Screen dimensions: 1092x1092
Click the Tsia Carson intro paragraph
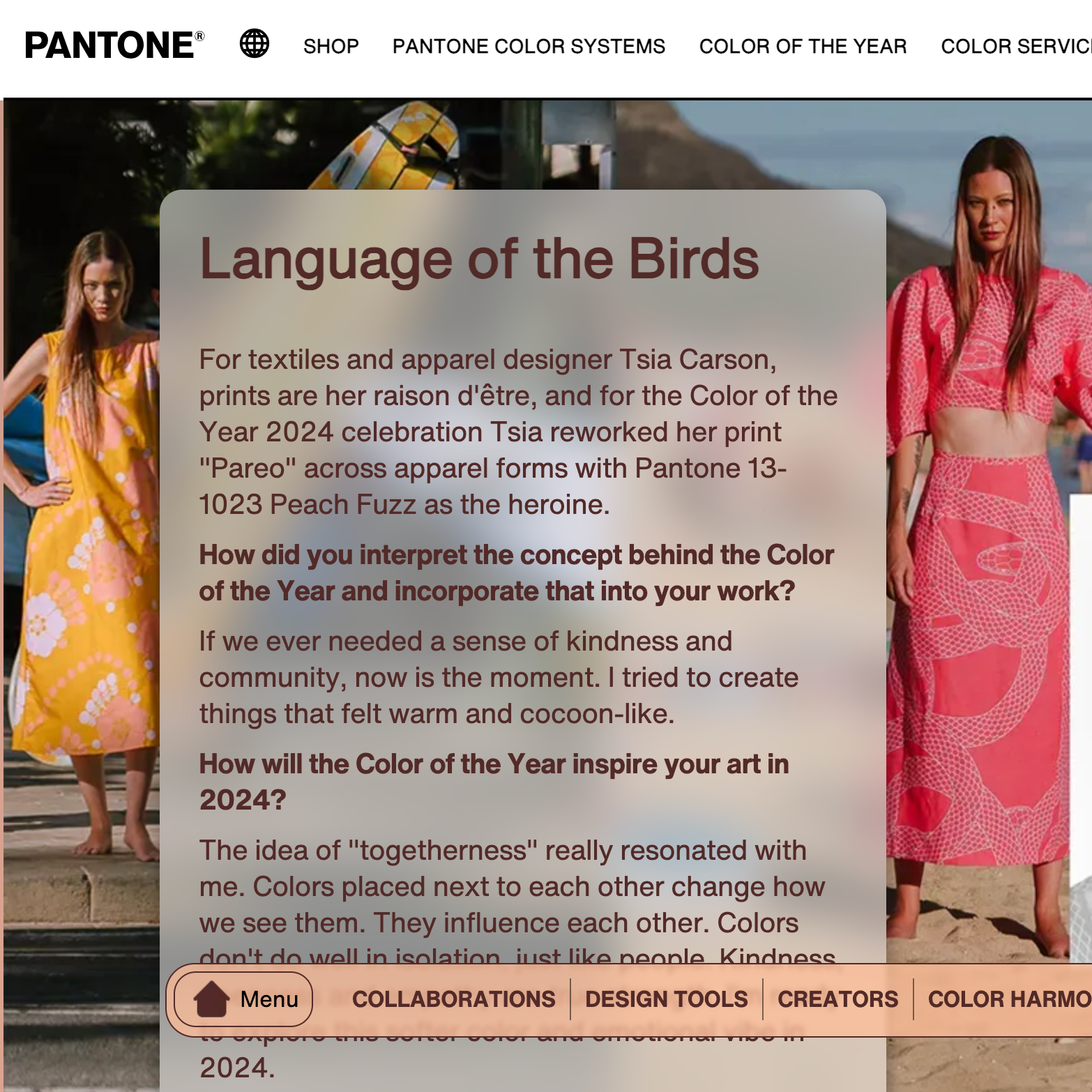[519, 432]
